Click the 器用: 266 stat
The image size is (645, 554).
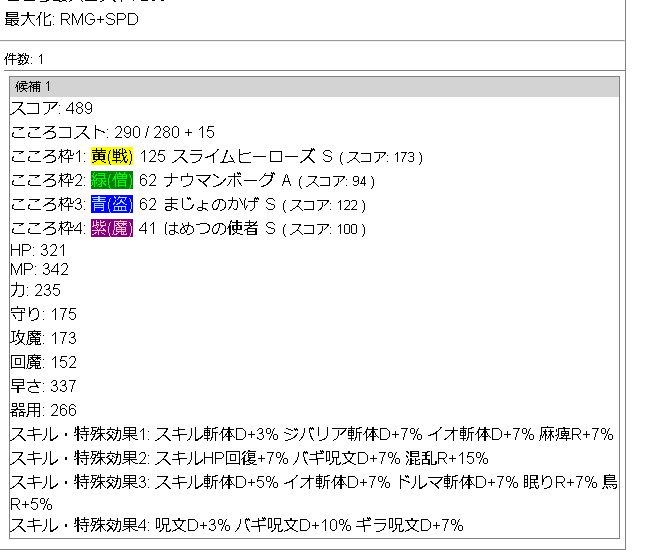point(43,410)
